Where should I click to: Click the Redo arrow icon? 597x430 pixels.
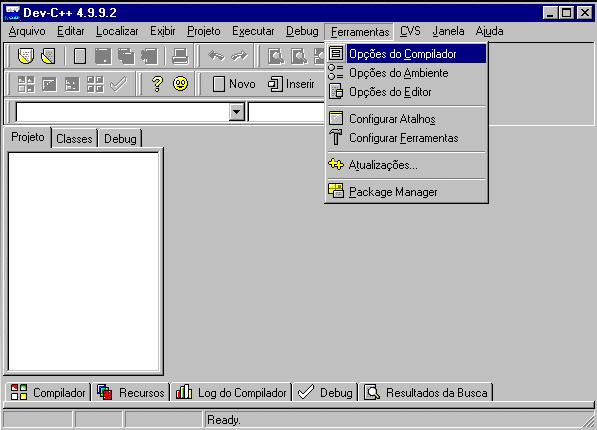tap(239, 56)
